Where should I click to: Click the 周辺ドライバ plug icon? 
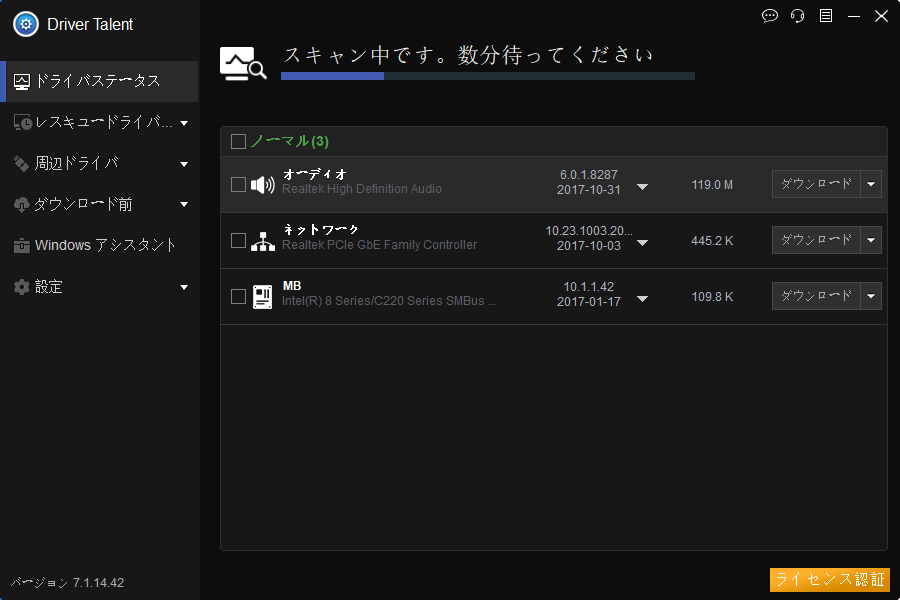pos(21,164)
